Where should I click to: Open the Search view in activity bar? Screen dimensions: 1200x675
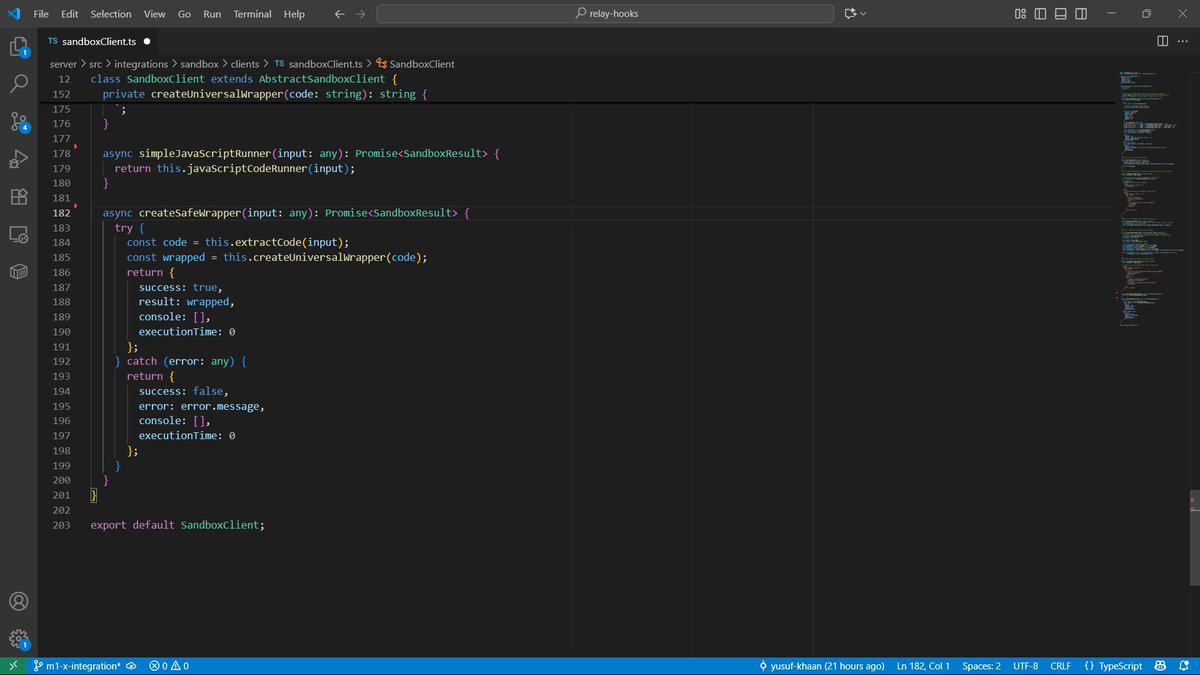(18, 84)
